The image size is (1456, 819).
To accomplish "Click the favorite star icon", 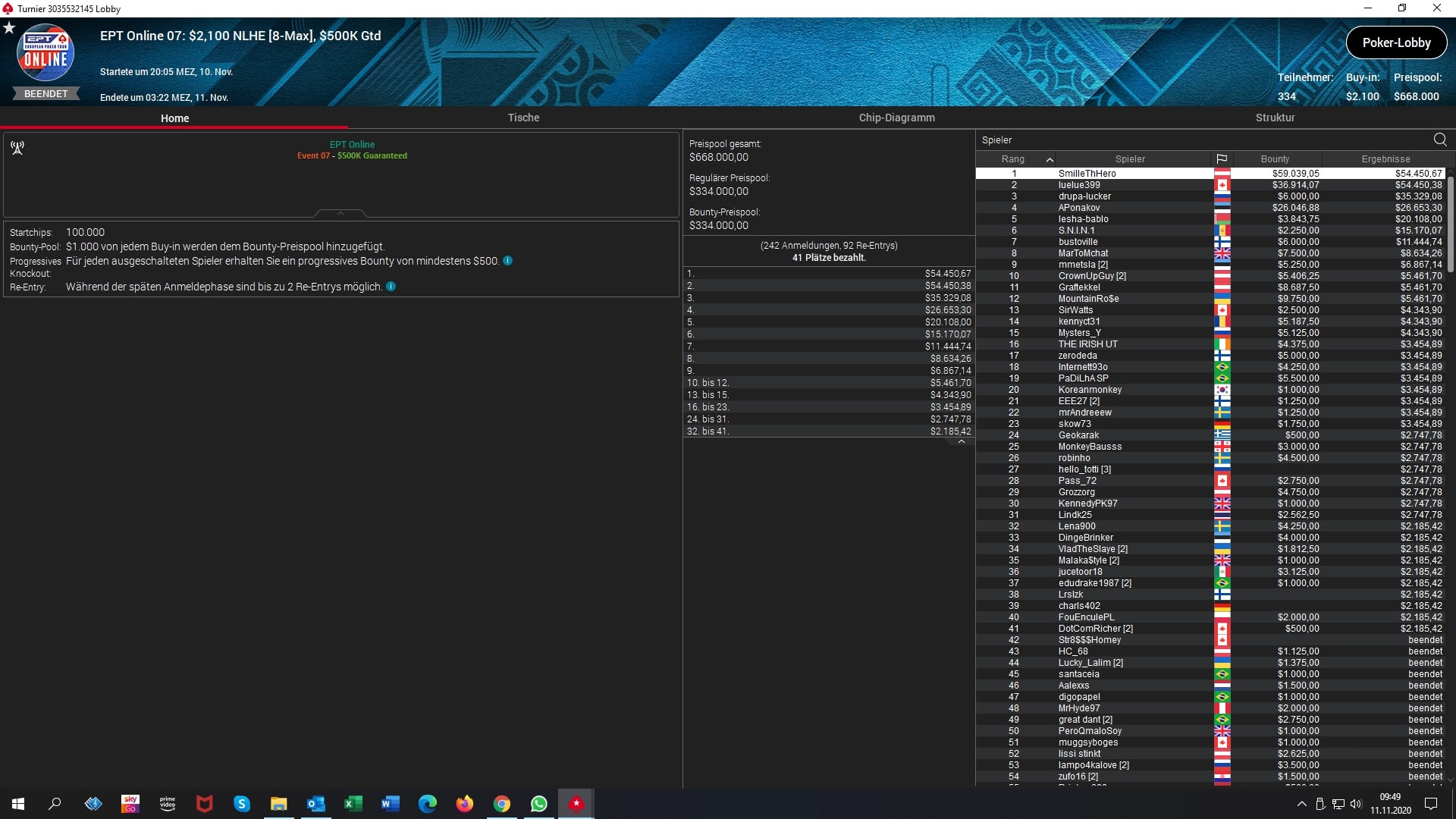I will tap(9, 28).
